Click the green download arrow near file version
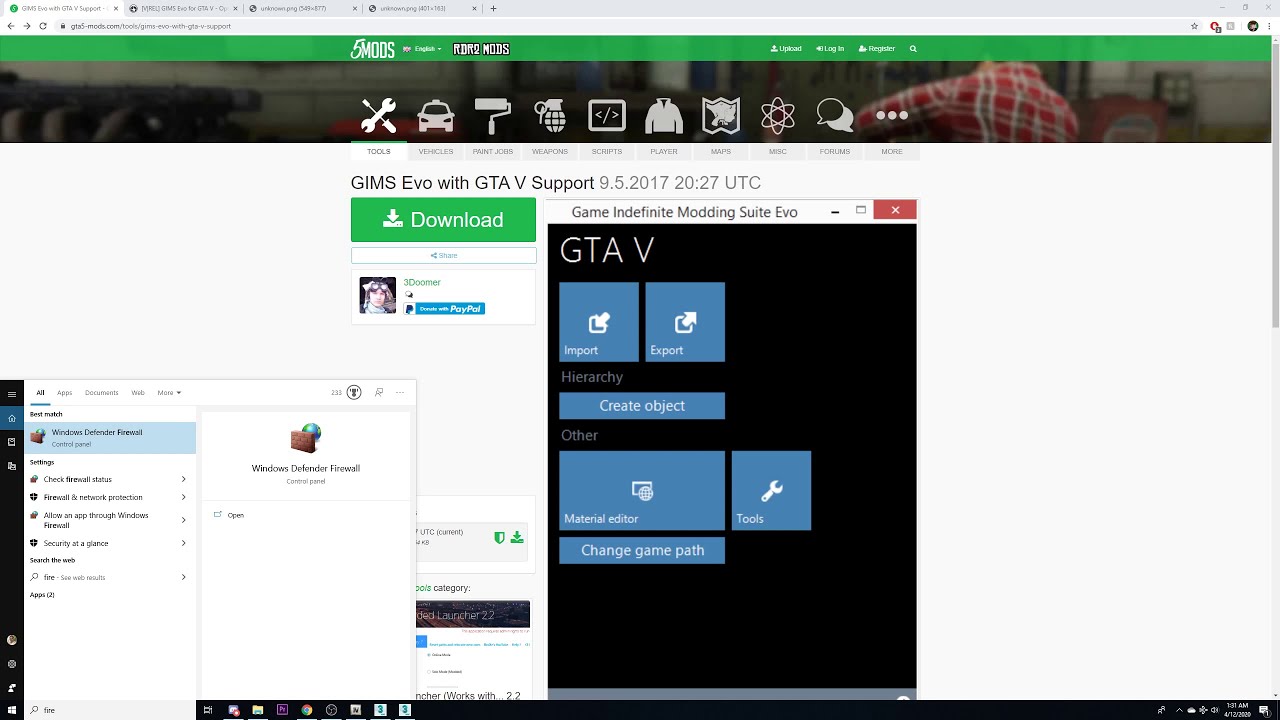The width and height of the screenshot is (1280, 720). click(x=517, y=537)
